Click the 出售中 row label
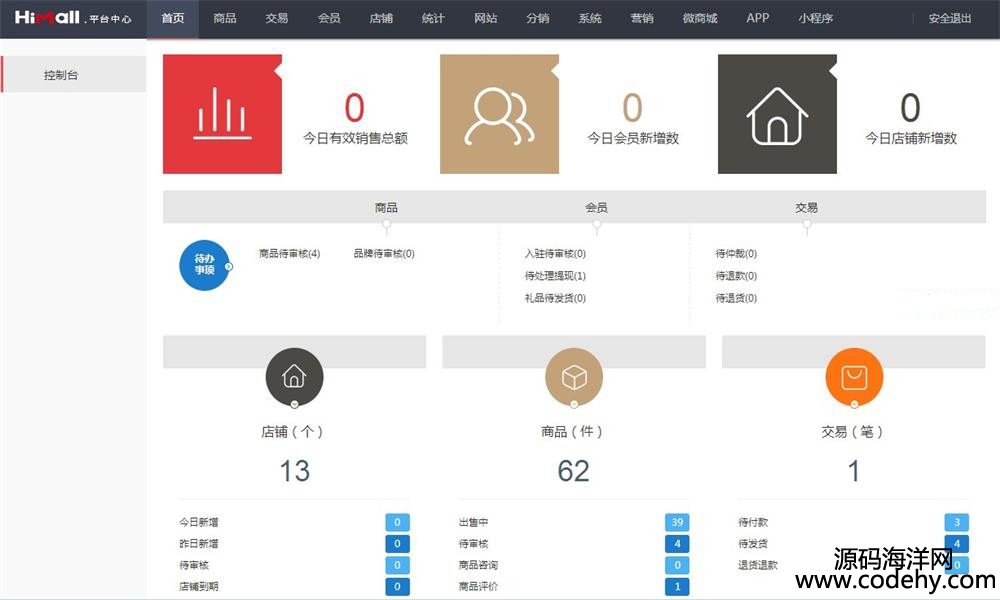 [473, 522]
